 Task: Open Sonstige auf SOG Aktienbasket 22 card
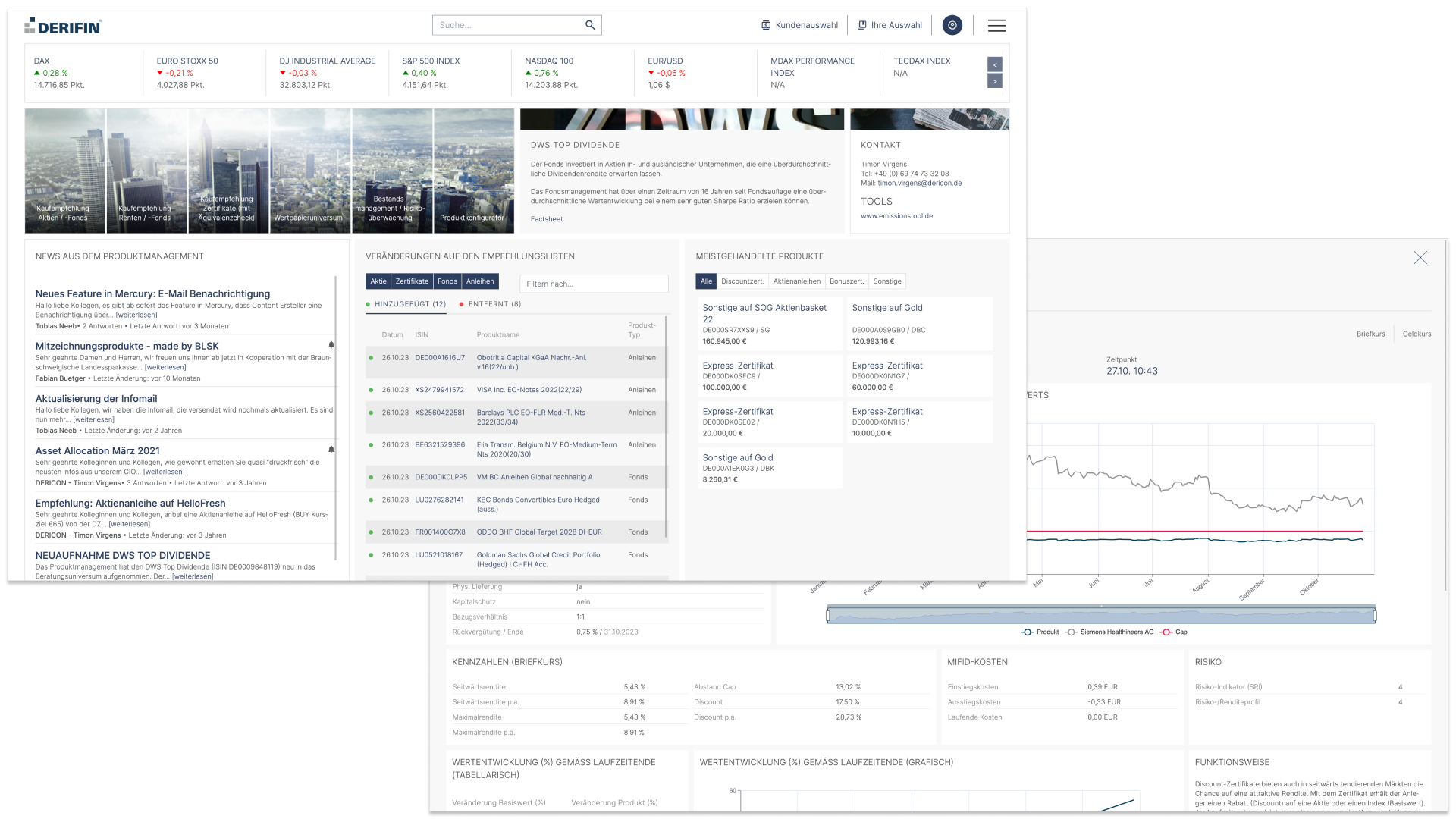click(x=770, y=324)
